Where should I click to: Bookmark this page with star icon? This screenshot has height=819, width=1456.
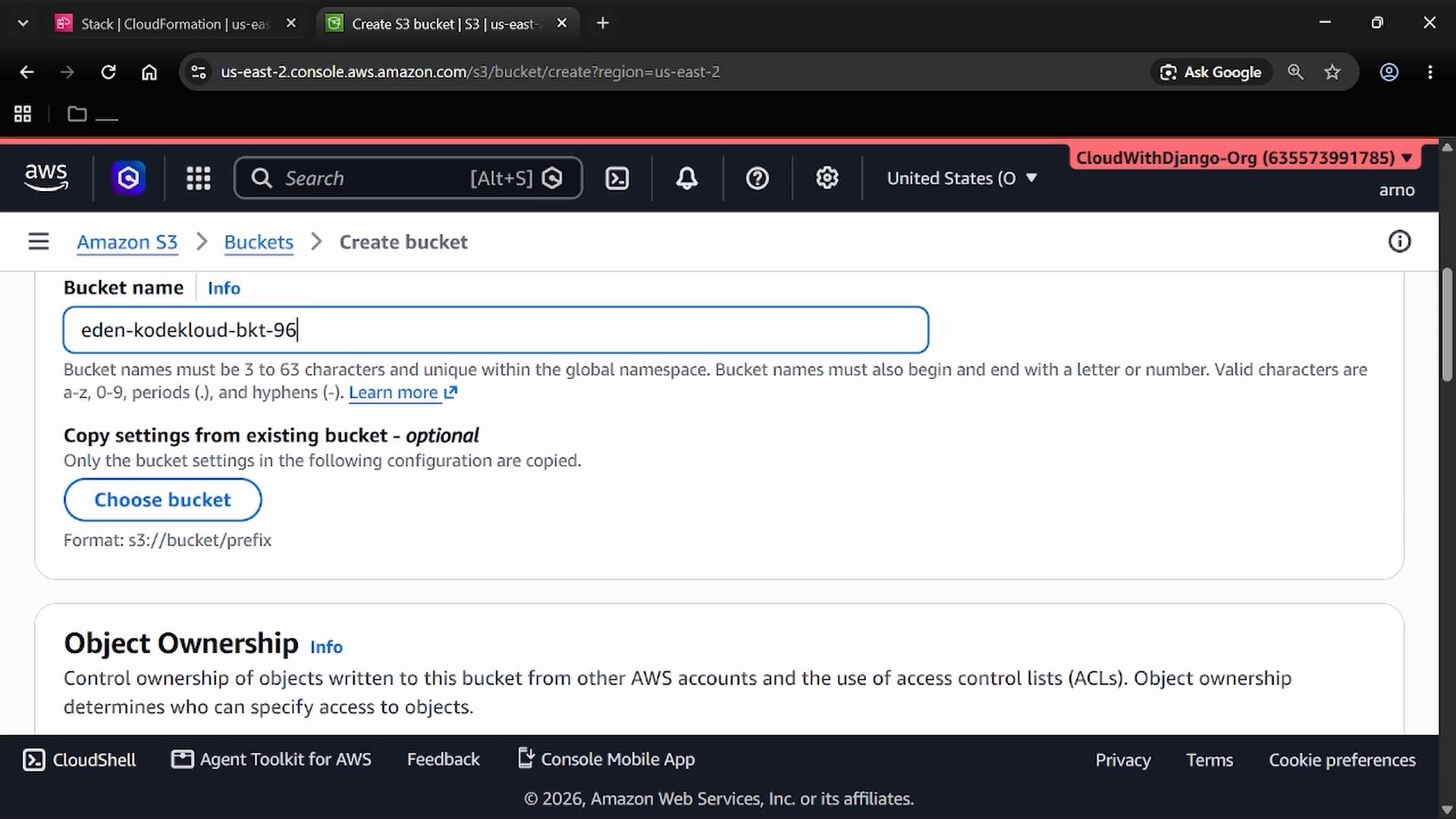coord(1332,72)
